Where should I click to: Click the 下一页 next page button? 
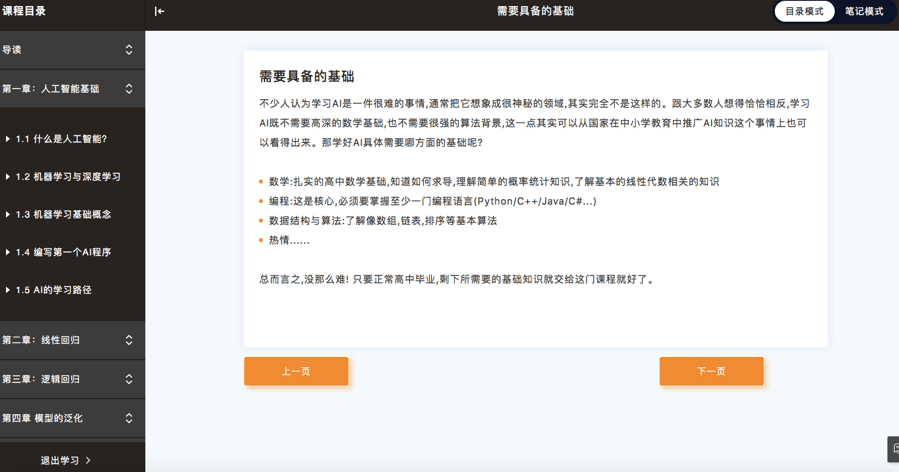click(x=711, y=371)
